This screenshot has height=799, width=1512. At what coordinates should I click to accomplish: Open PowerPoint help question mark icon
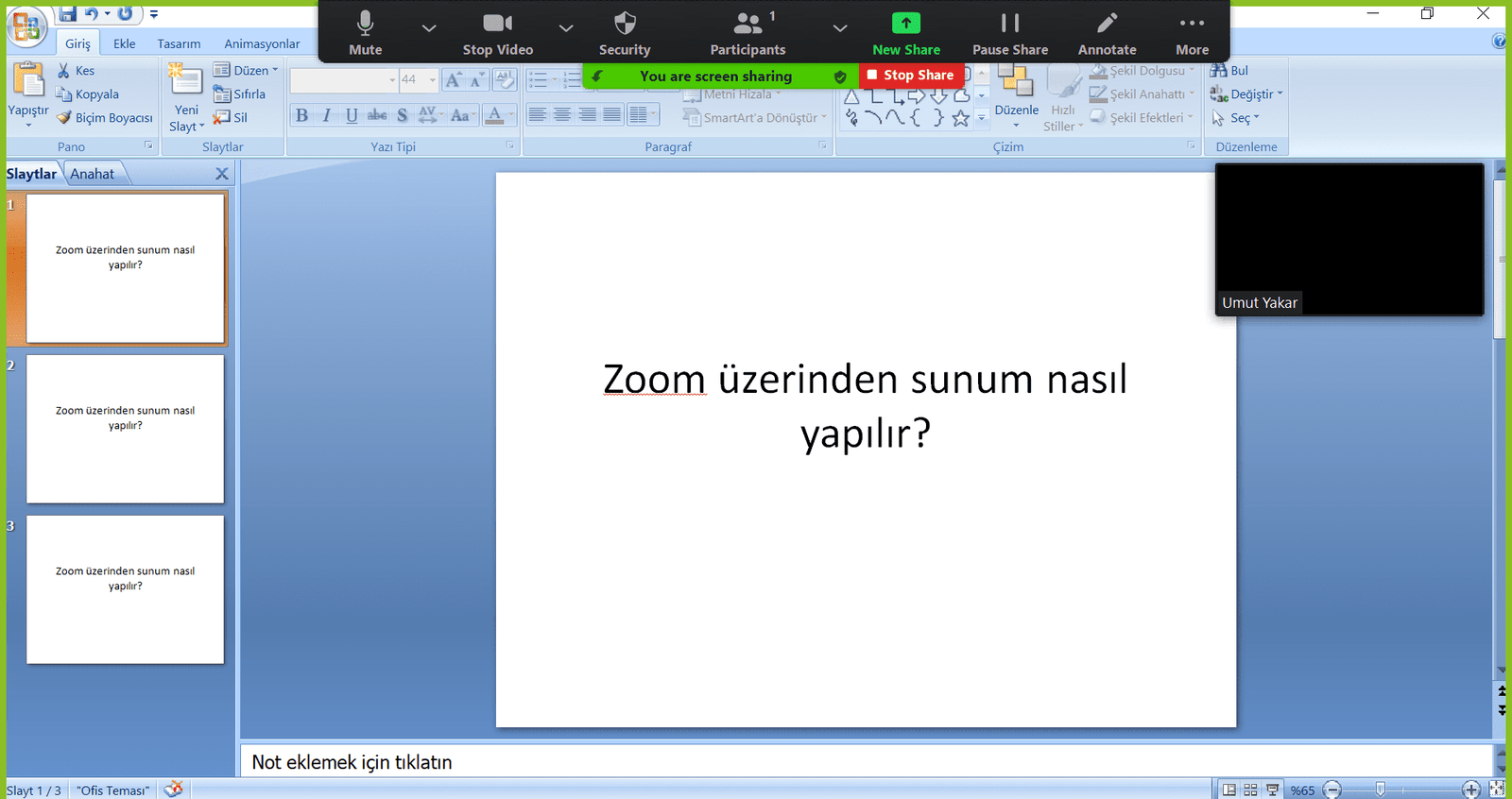(x=1500, y=42)
